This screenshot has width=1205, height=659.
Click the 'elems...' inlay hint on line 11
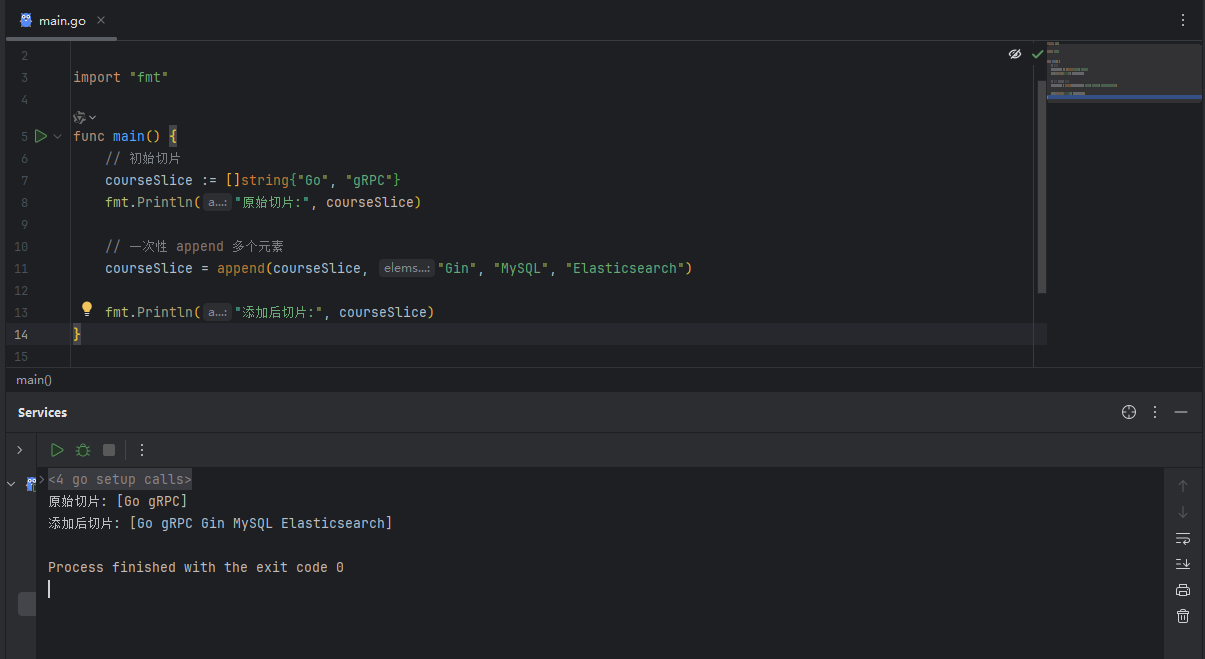point(406,268)
